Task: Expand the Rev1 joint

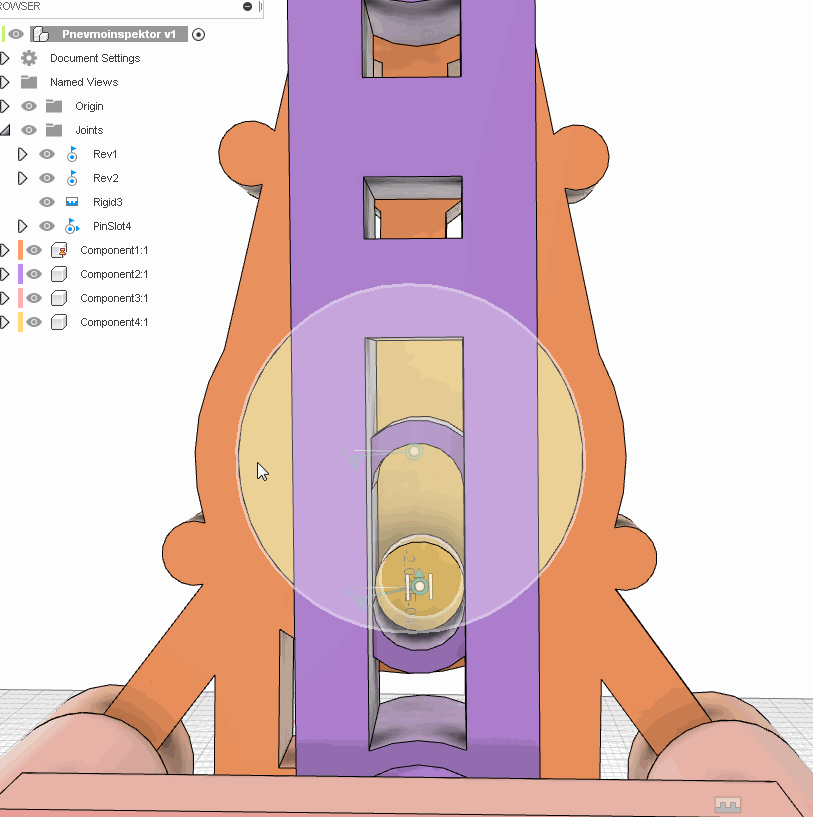Action: (22, 154)
